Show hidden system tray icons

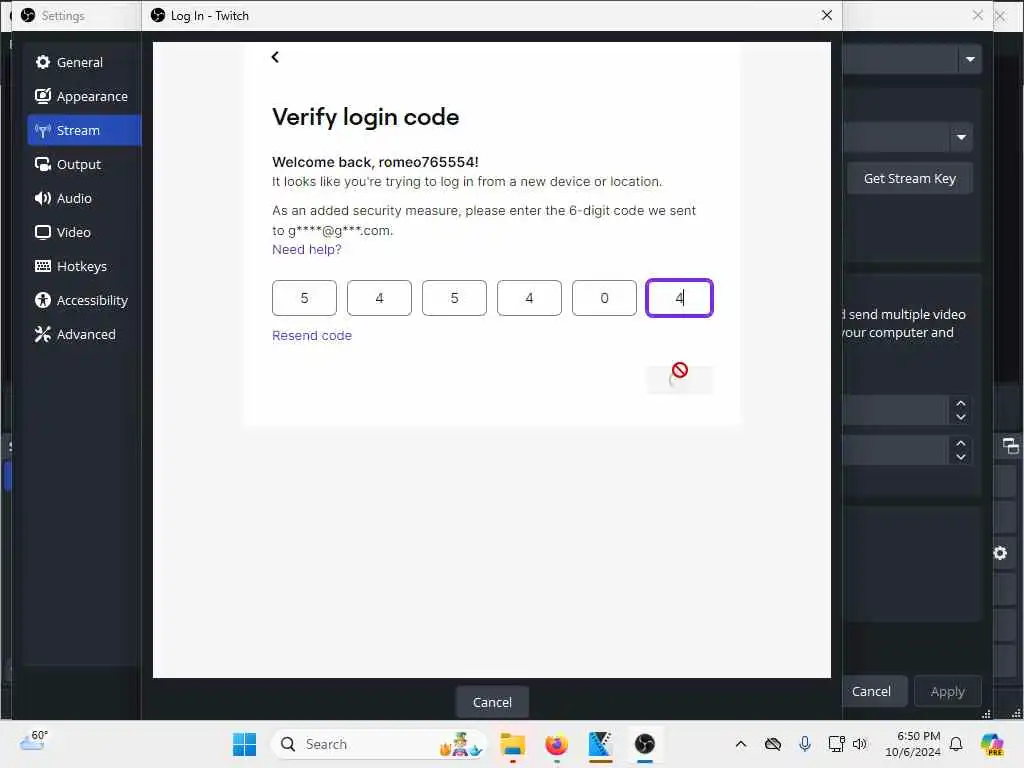tap(741, 744)
